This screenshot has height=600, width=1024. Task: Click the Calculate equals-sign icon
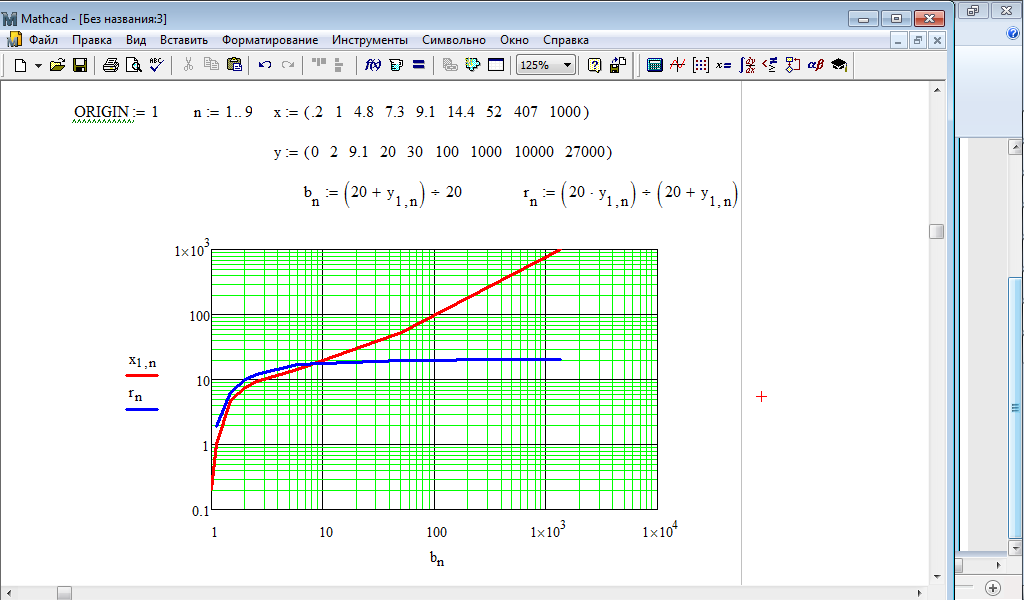tap(418, 65)
